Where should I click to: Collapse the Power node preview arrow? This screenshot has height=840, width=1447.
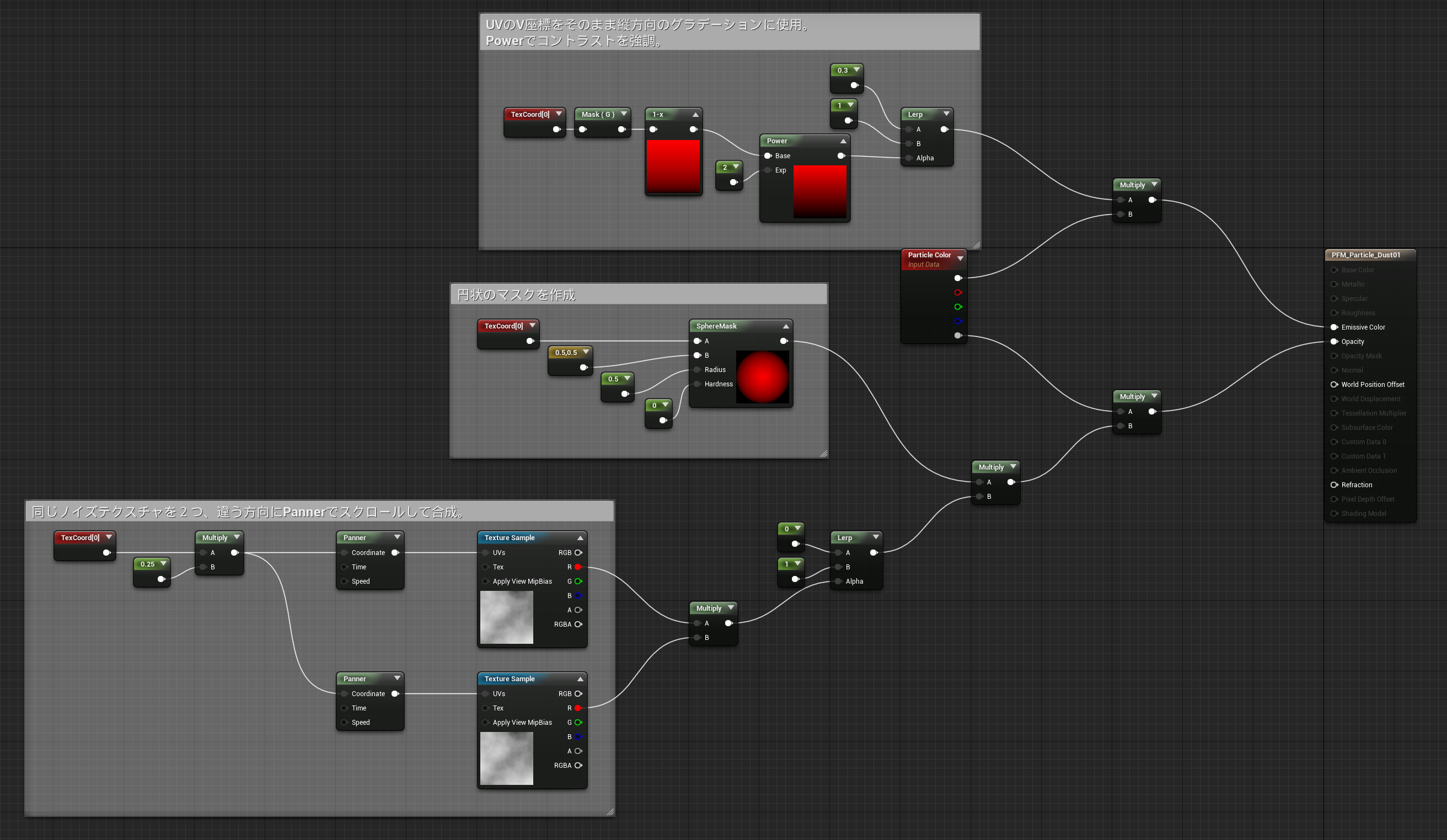tap(843, 141)
